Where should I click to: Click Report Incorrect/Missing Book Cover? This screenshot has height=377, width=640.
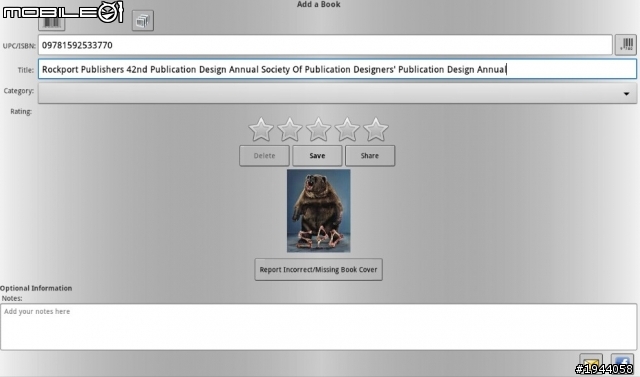click(318, 269)
